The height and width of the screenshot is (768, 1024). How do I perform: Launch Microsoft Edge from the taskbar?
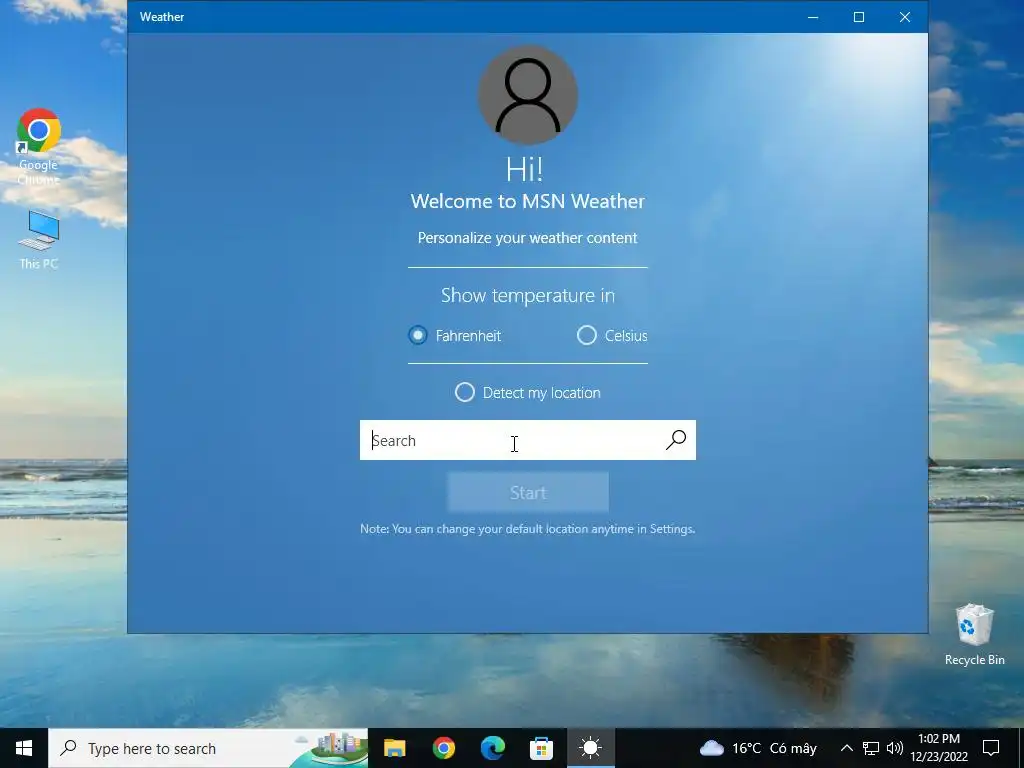pyautogui.click(x=492, y=748)
